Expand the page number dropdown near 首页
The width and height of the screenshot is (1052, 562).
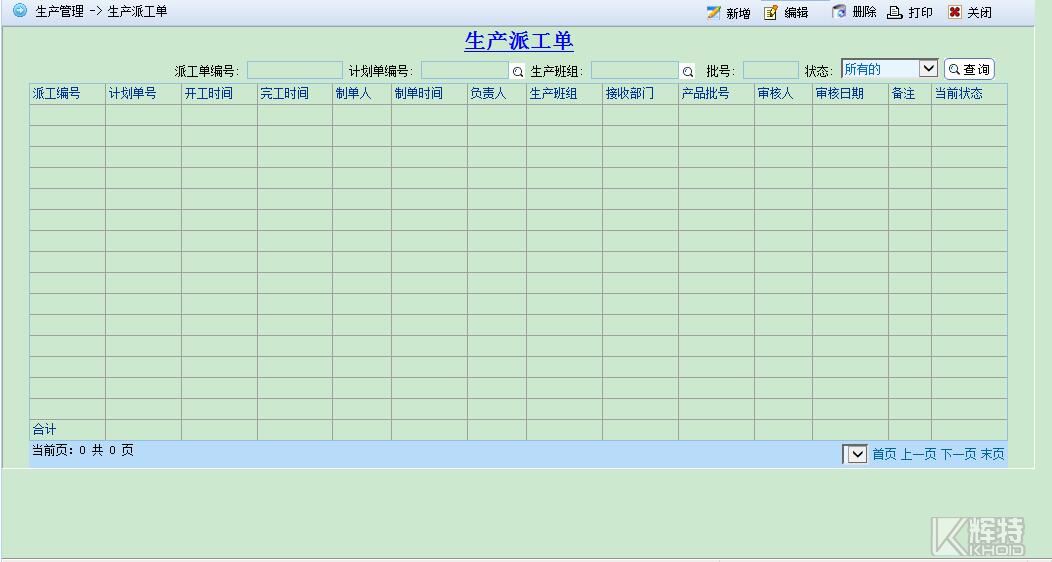coord(855,454)
